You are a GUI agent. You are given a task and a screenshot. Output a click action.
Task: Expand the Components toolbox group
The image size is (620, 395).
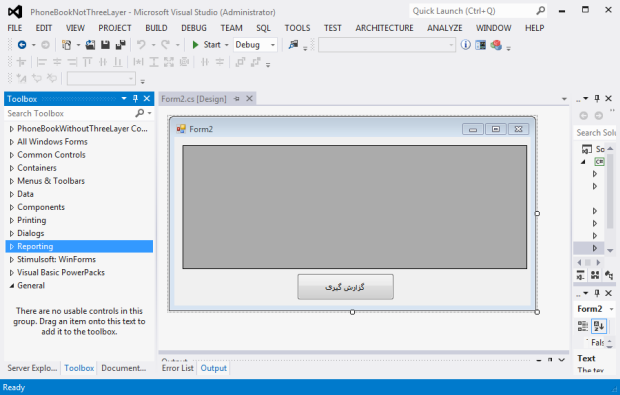12,207
